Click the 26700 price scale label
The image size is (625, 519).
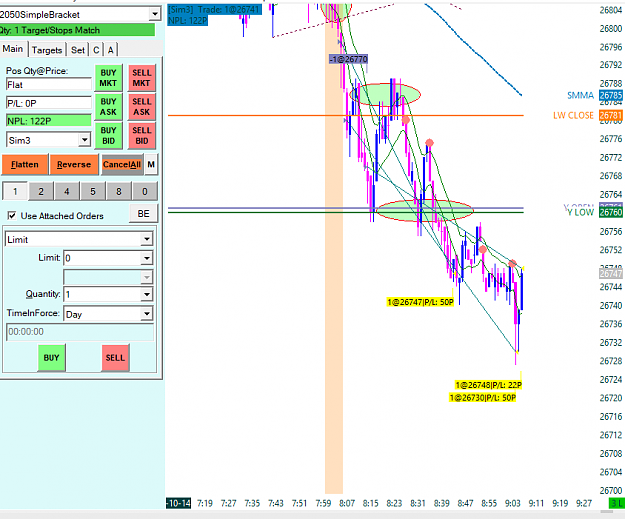[611, 490]
